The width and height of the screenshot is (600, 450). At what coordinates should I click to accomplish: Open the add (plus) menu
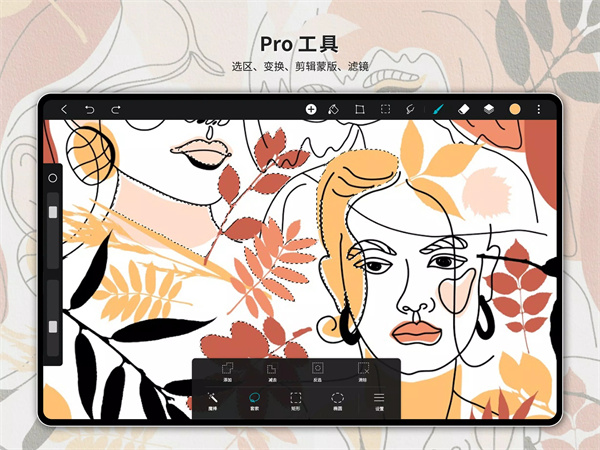pos(311,109)
